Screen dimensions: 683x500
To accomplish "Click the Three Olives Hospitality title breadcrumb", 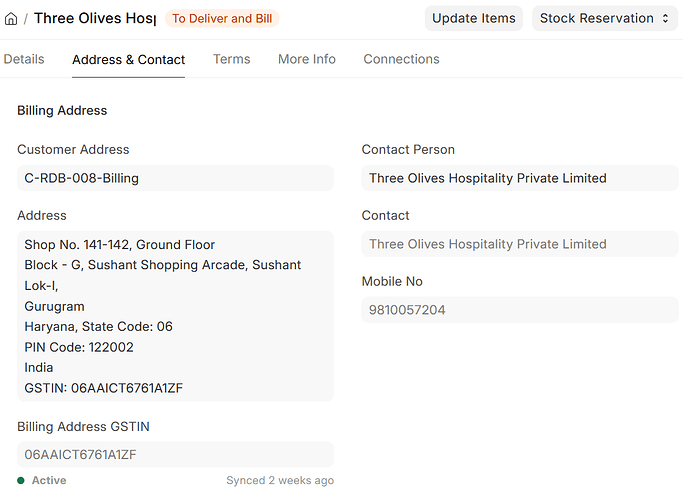I will pos(94,18).
